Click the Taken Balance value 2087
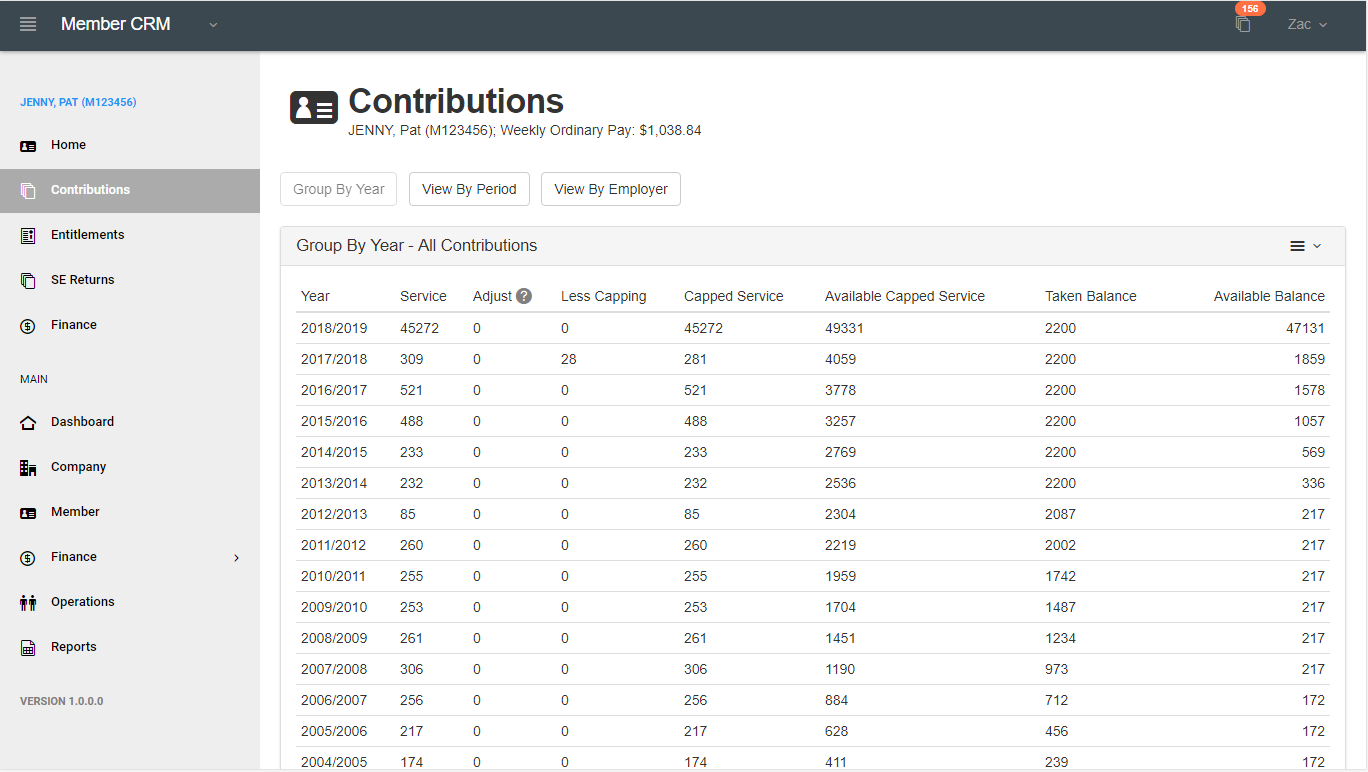The image size is (1368, 772). coord(1060,514)
